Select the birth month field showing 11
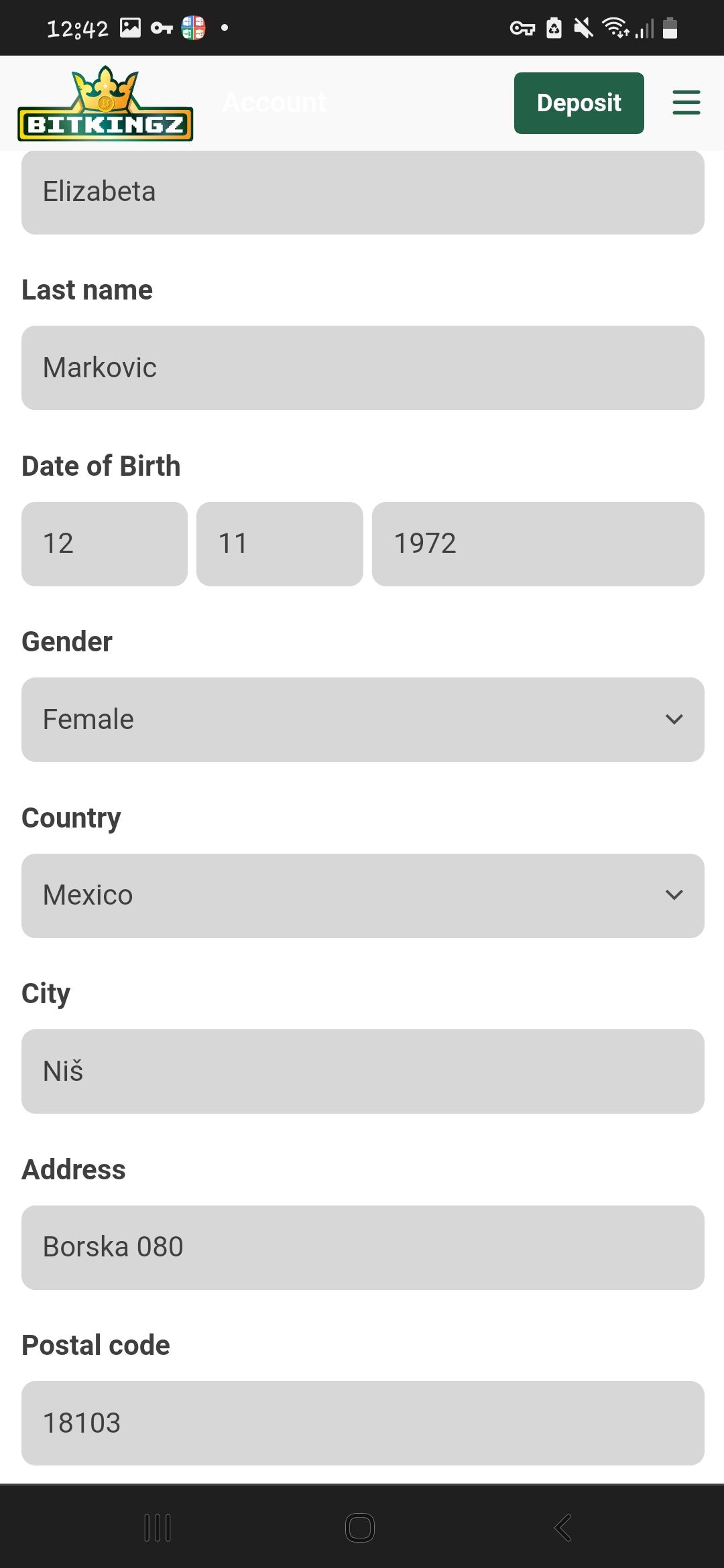 280,543
